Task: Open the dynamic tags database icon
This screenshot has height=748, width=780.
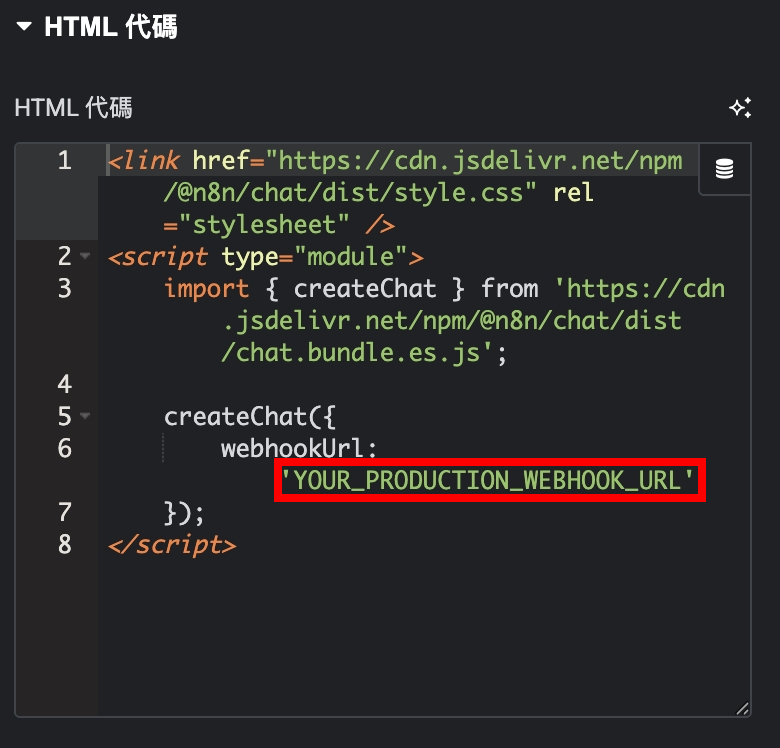Action: click(724, 169)
